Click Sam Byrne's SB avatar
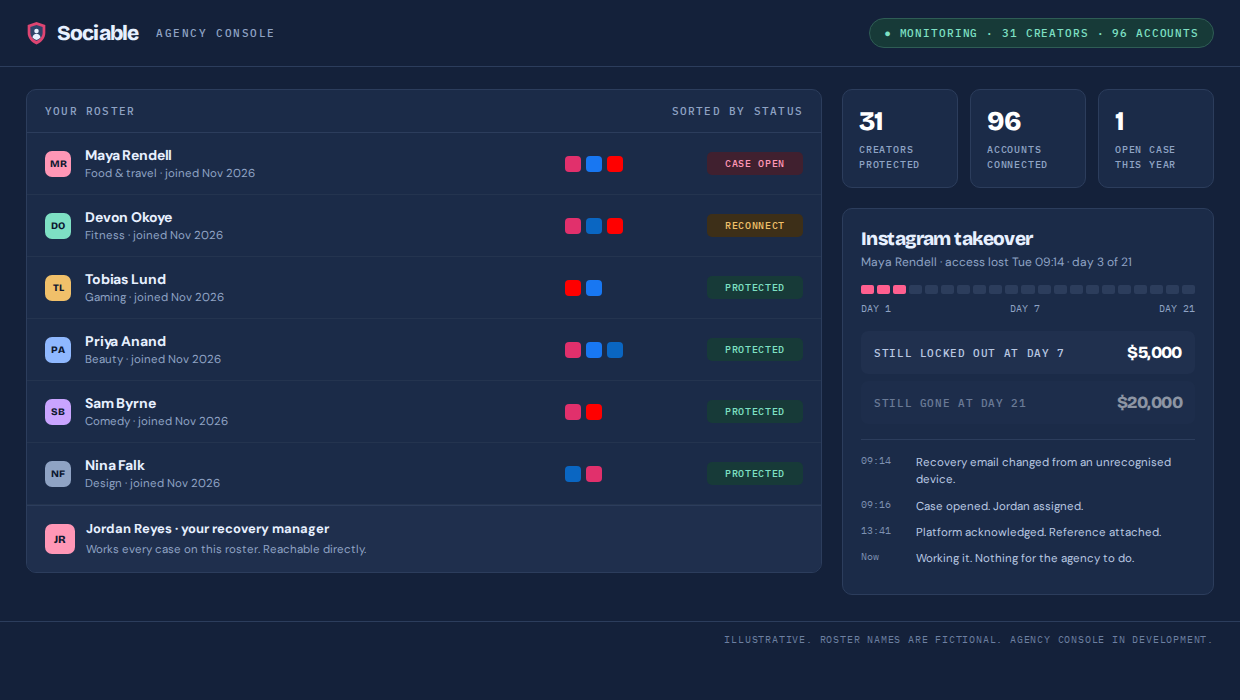The image size is (1240, 700). pos(58,412)
